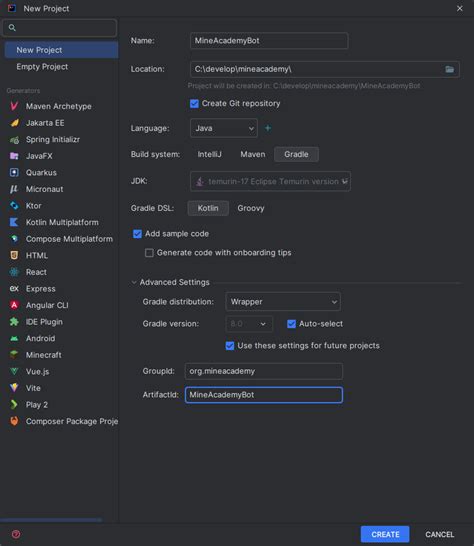Click the Play 2 arrow icon

14,404
